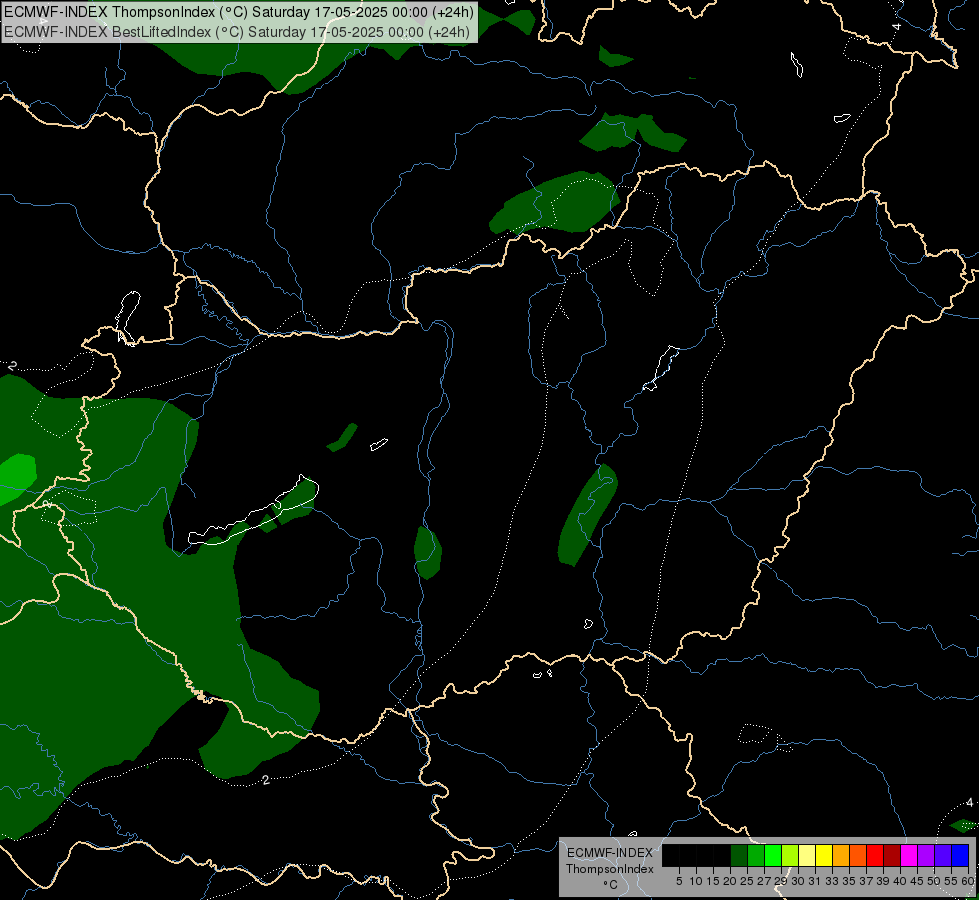Image resolution: width=979 pixels, height=900 pixels.
Task: Click the legend tick value 30
Action: click(798, 881)
